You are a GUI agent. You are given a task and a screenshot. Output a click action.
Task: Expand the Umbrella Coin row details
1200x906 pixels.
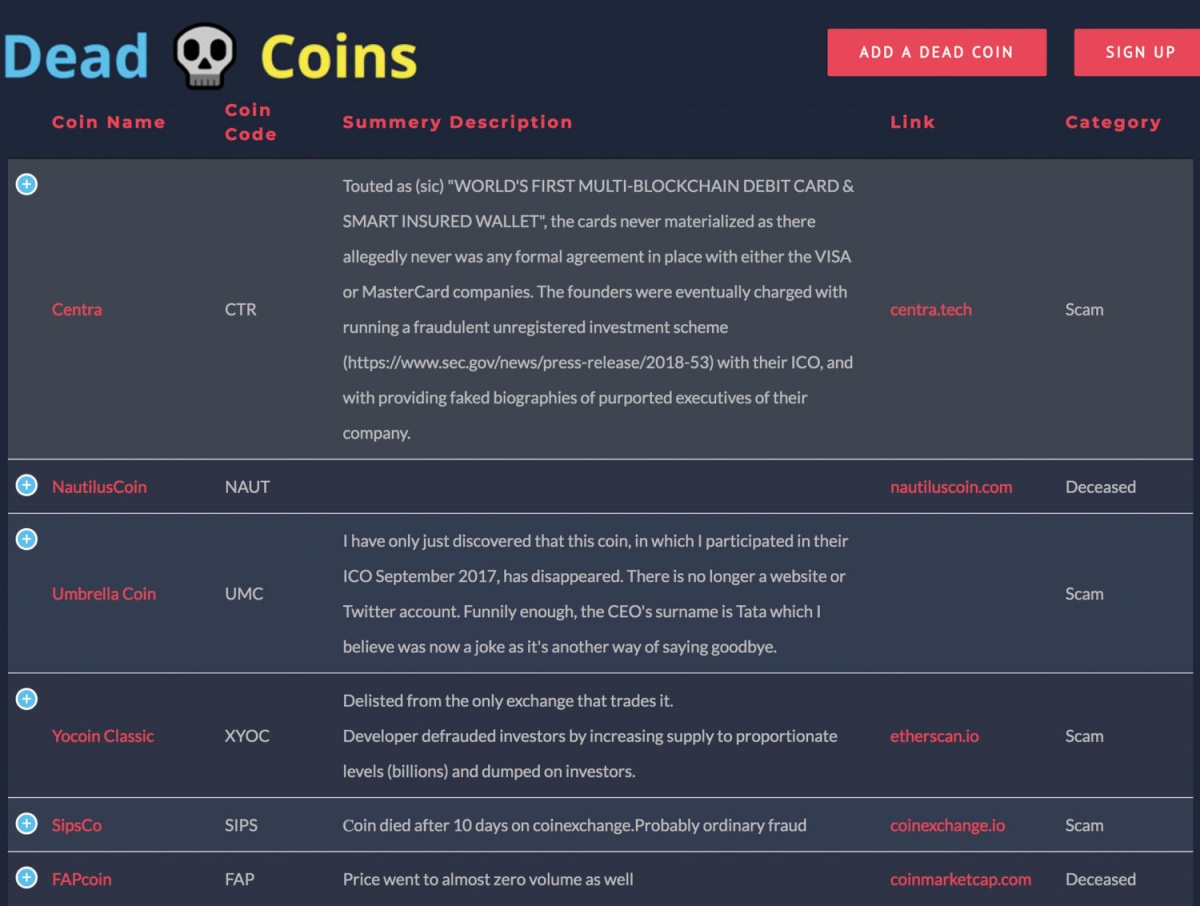27,539
